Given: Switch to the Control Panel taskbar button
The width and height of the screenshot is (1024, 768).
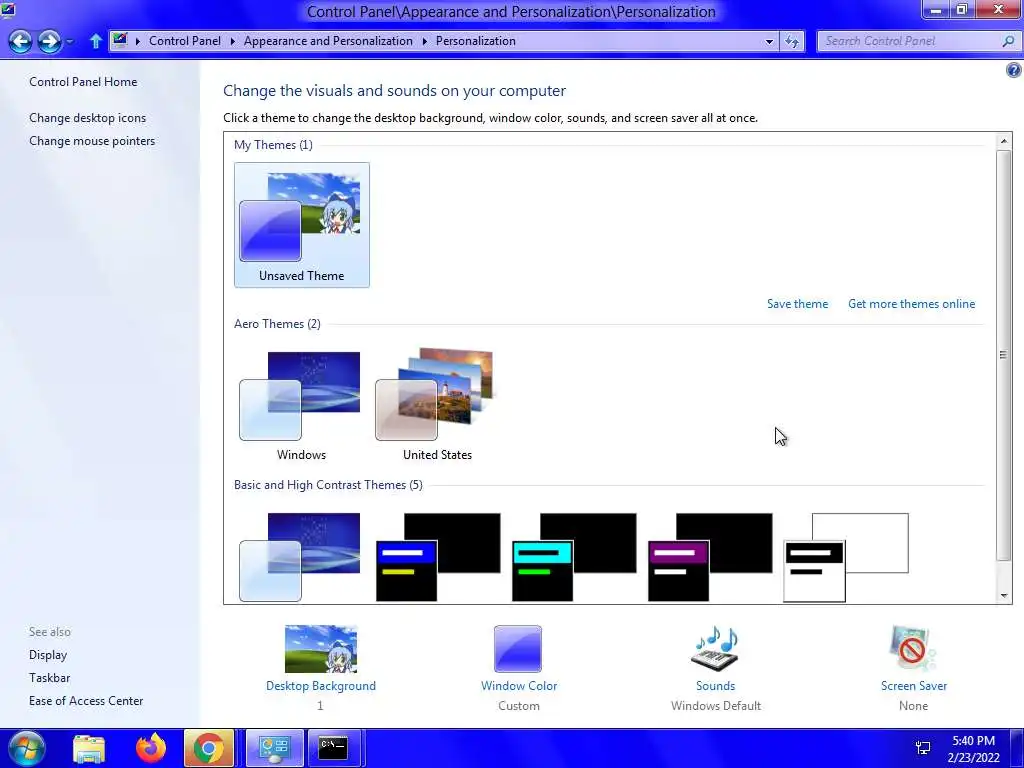Looking at the screenshot, I should pos(274,748).
